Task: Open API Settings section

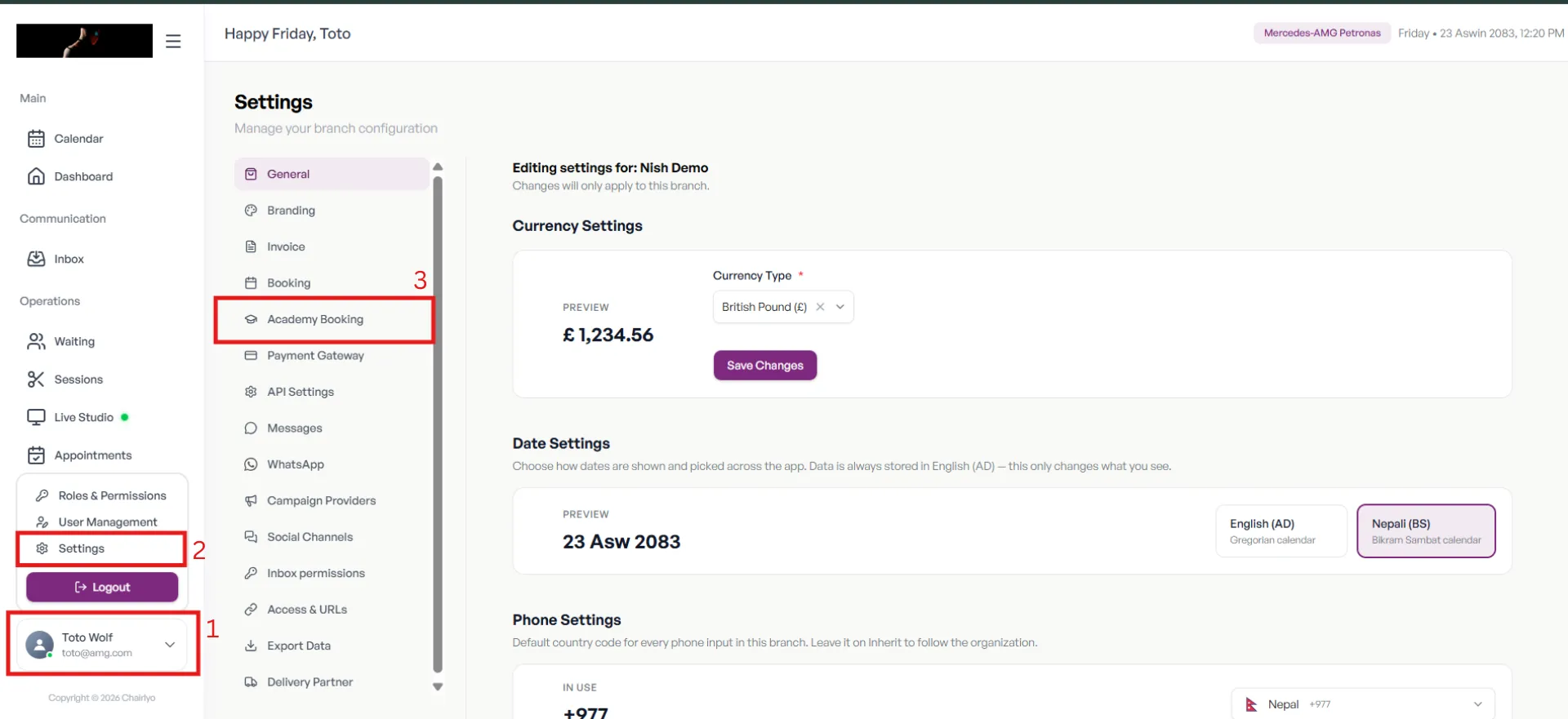Action: 332,392
